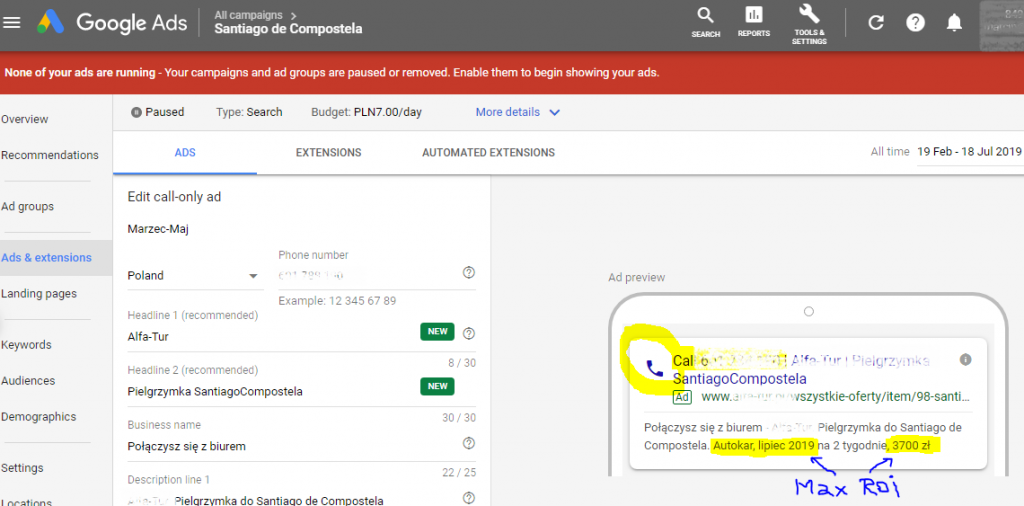Click Budget PLN7.00/day text
This screenshot has width=1024, height=506.
[366, 112]
